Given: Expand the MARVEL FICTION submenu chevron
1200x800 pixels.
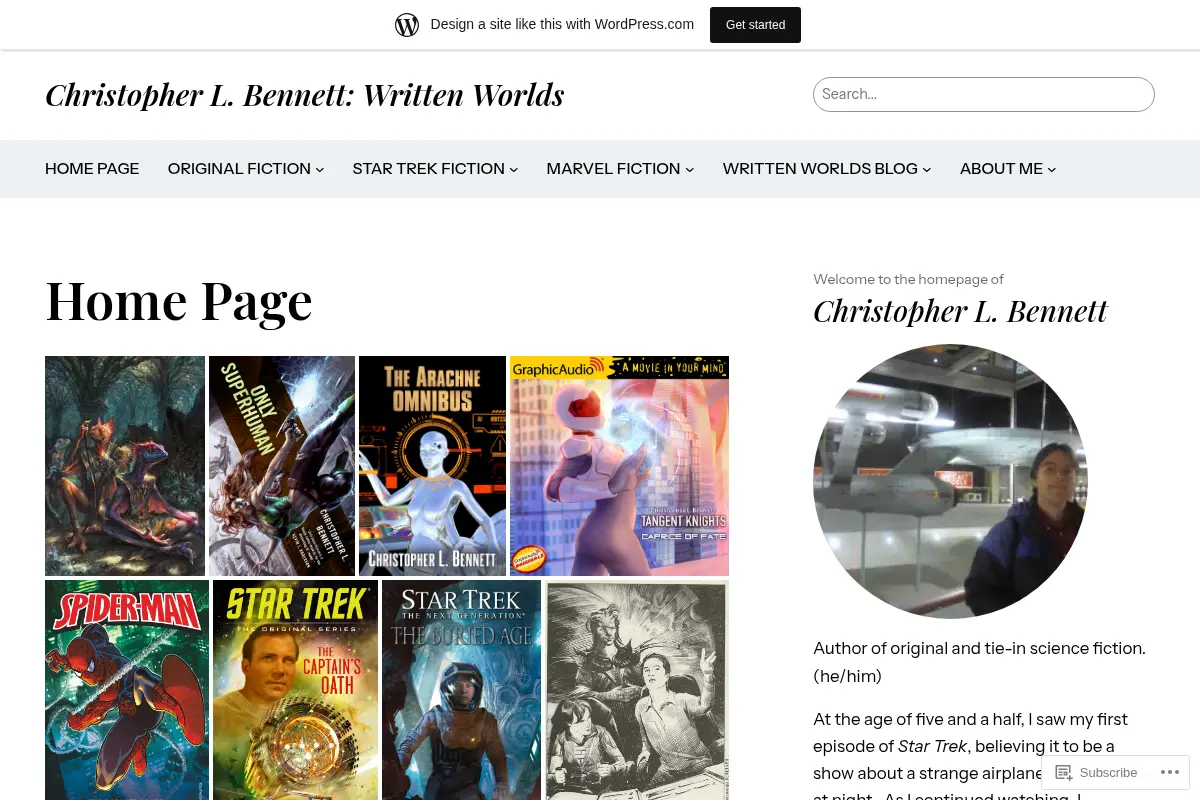Looking at the screenshot, I should click(x=690, y=170).
